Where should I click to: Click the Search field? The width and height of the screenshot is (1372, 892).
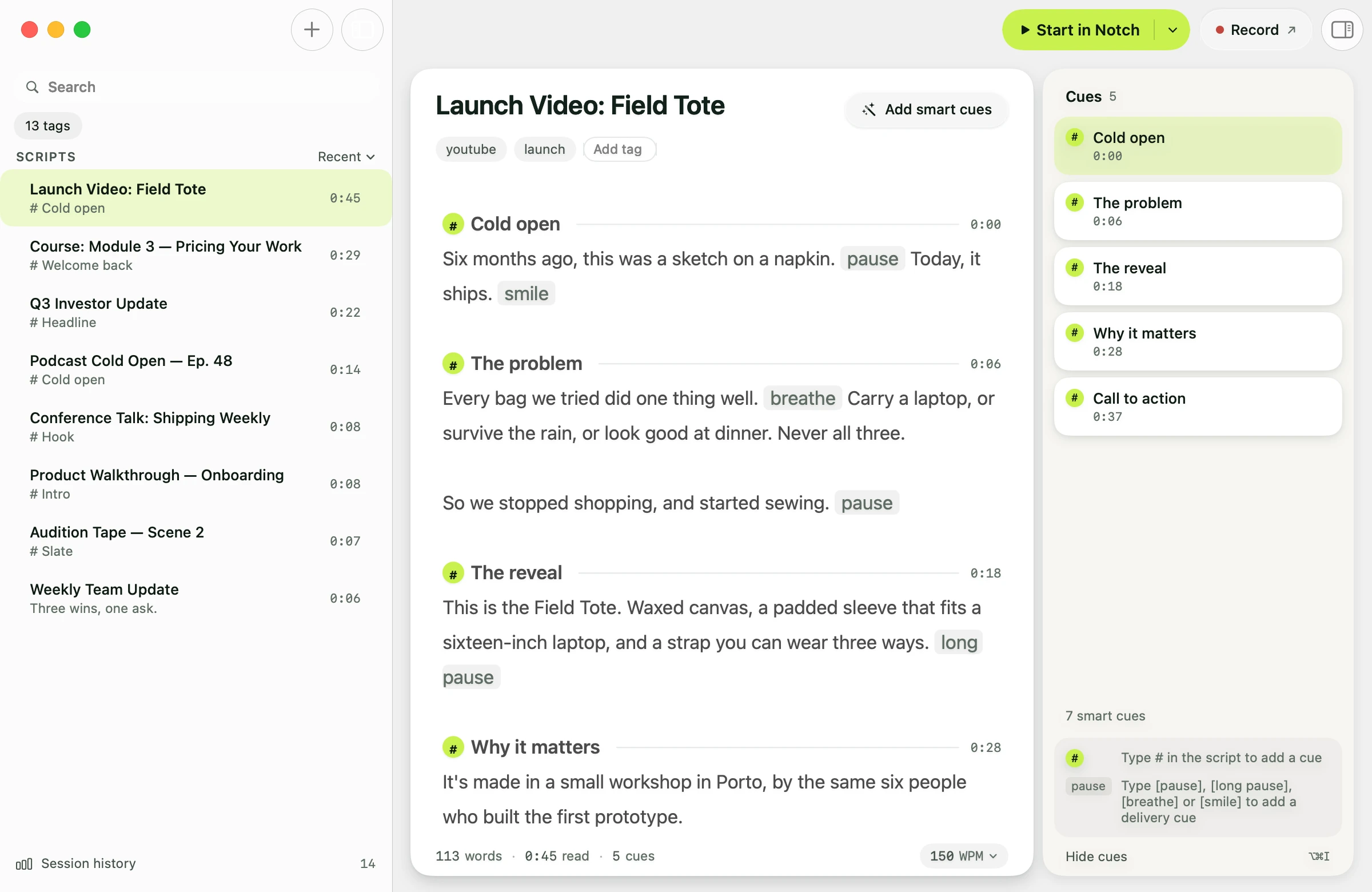pyautogui.click(x=196, y=87)
